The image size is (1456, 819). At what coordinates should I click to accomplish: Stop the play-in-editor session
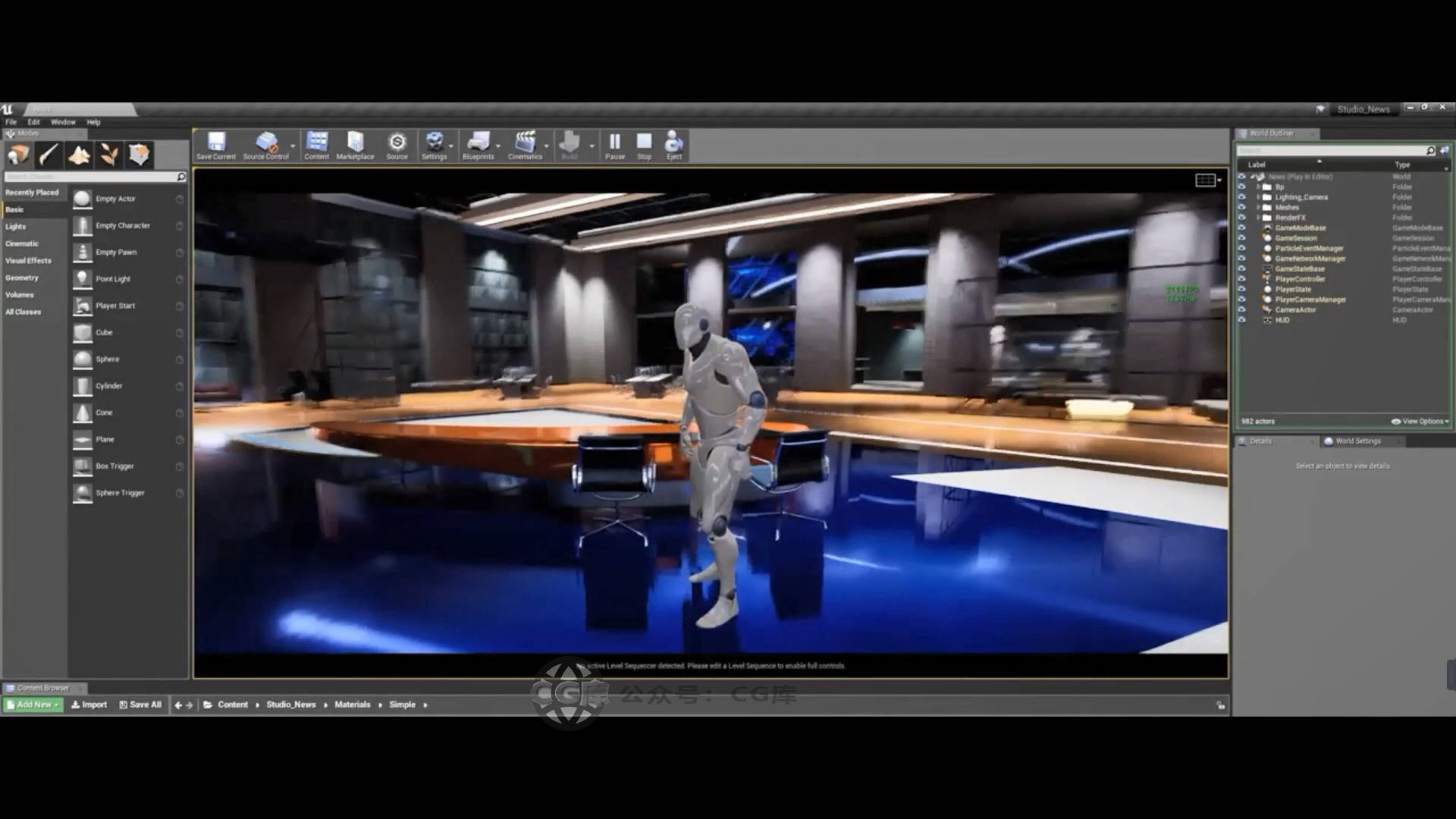(x=644, y=144)
